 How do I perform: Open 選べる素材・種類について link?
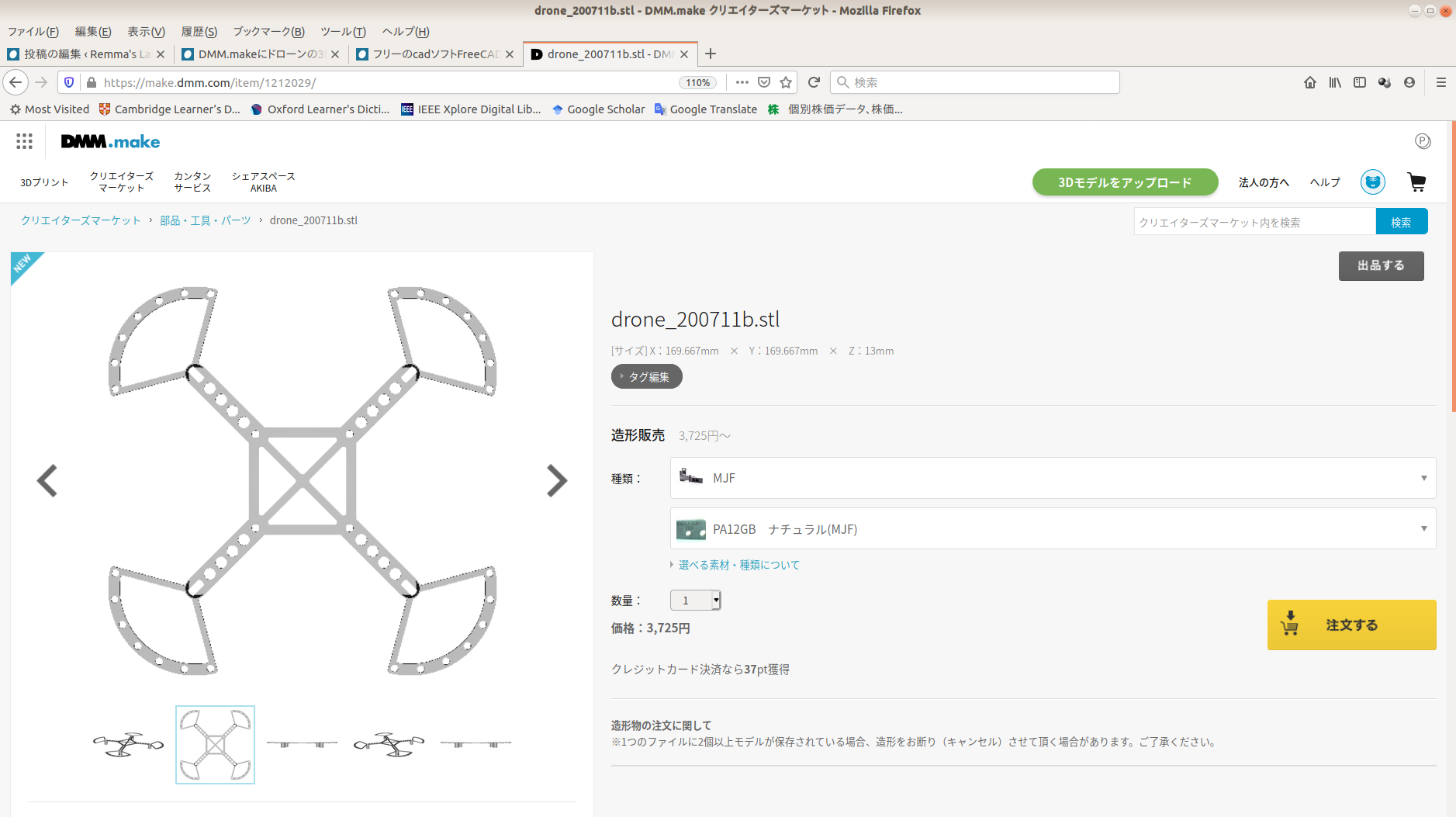tap(738, 565)
